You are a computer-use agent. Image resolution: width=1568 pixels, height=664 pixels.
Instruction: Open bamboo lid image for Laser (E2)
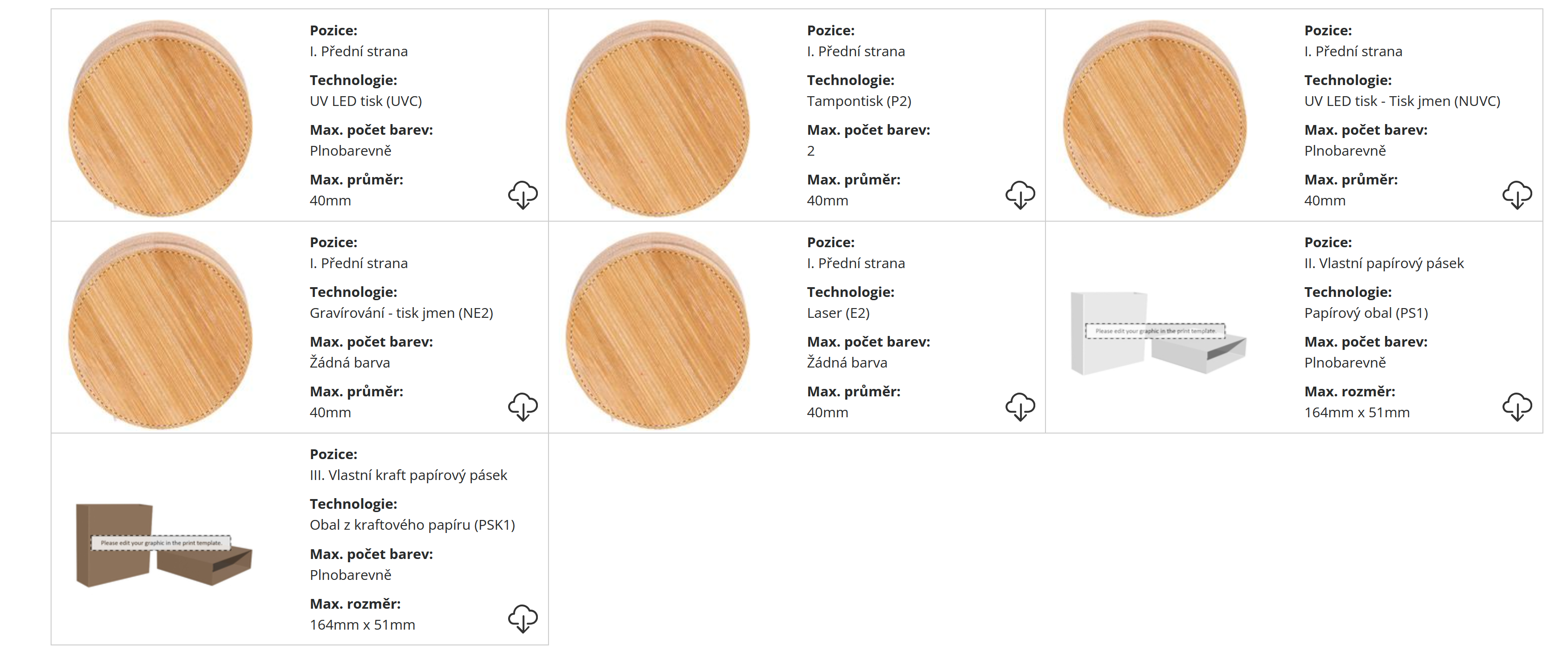click(658, 331)
